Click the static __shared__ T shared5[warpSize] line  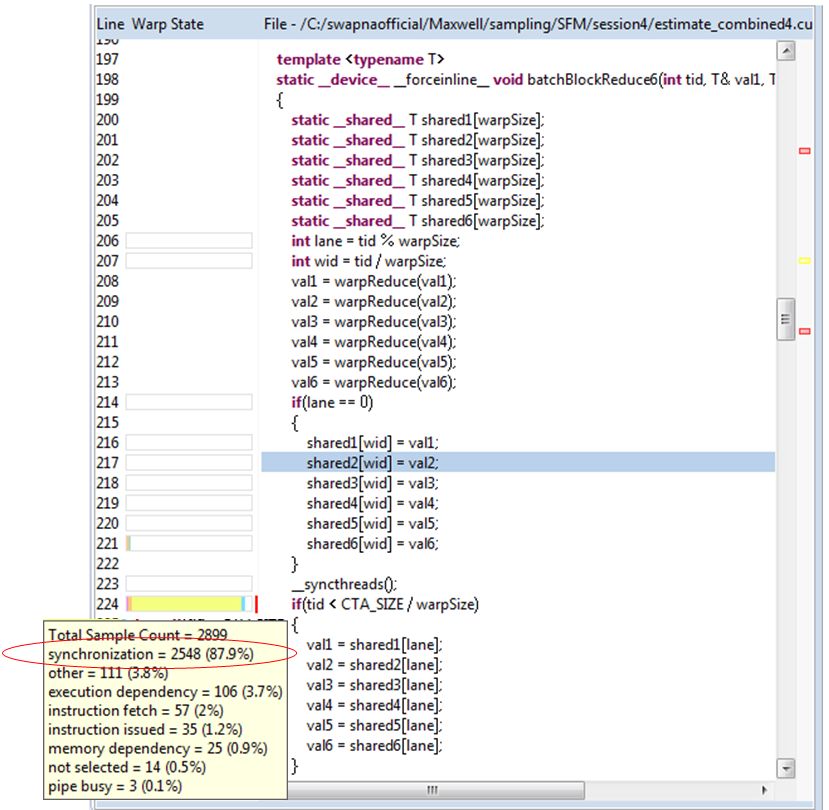[x=418, y=200]
